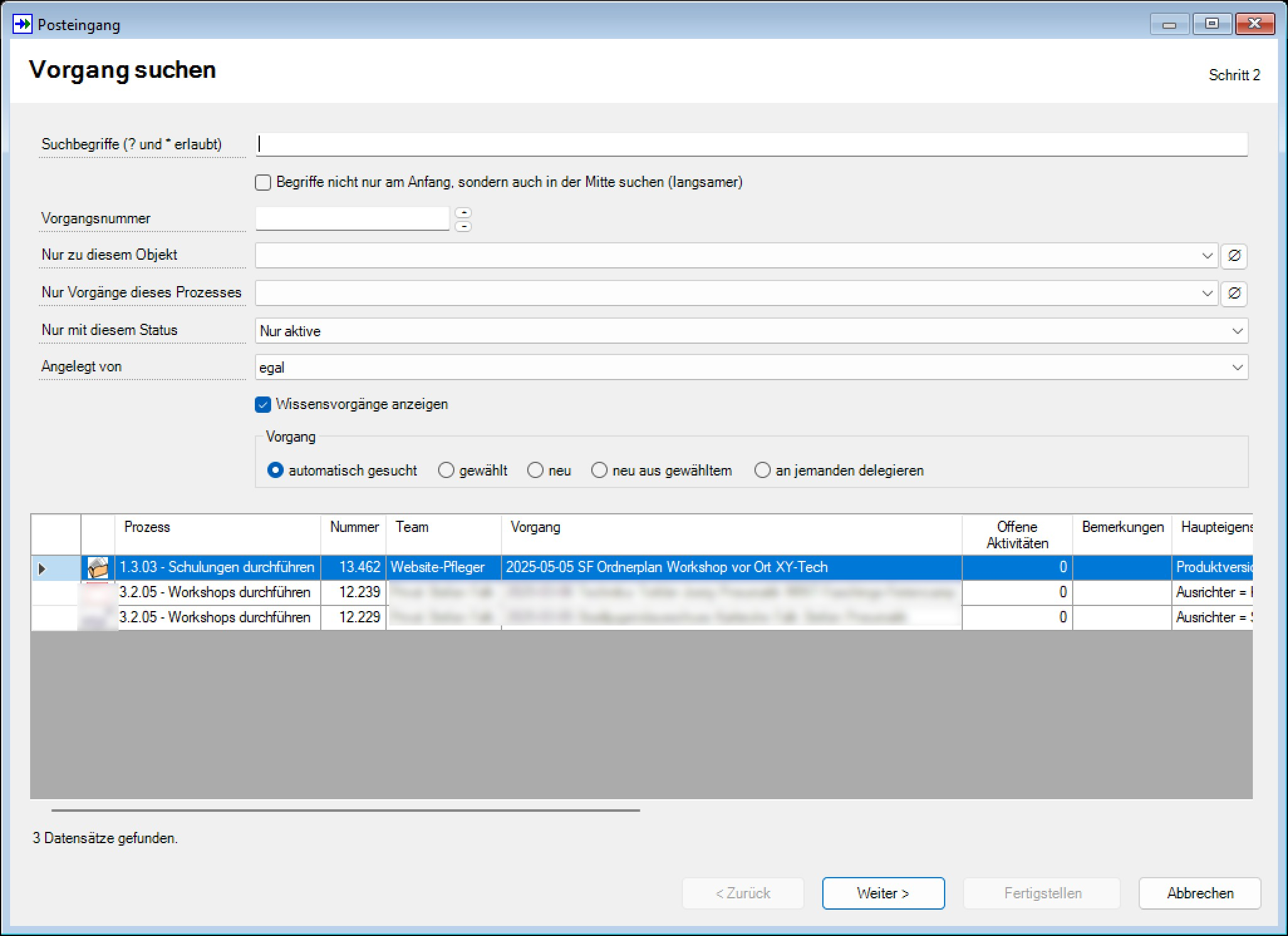The height and width of the screenshot is (936, 1288).
Task: Click the '13.462' number cell
Action: click(353, 568)
